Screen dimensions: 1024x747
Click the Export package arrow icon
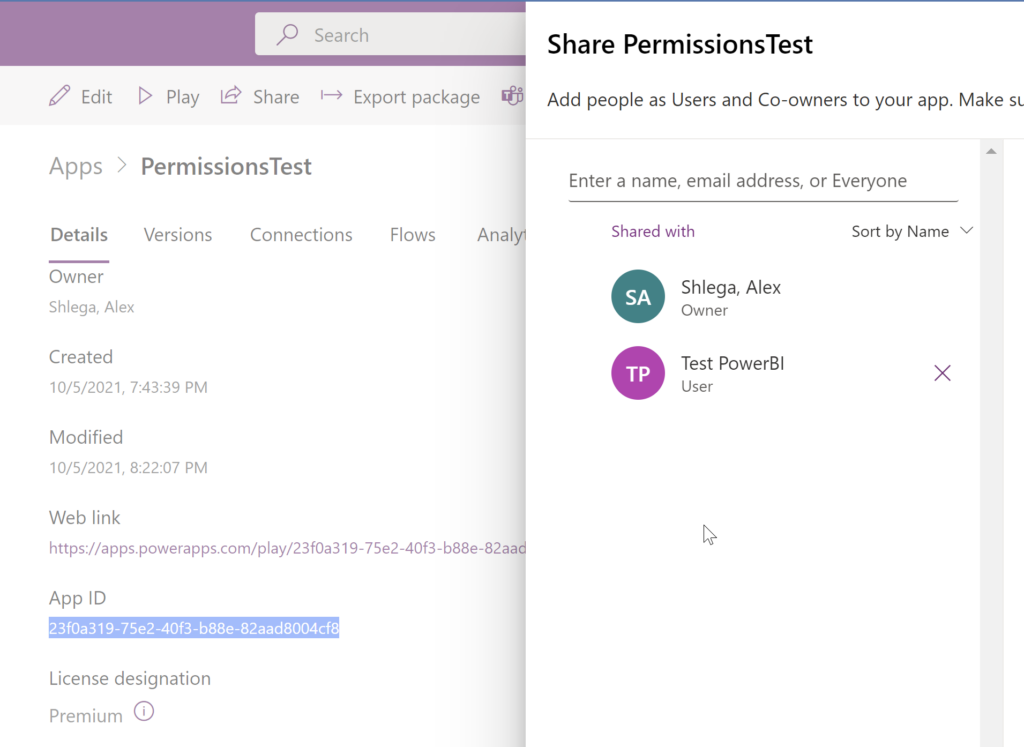pos(331,95)
